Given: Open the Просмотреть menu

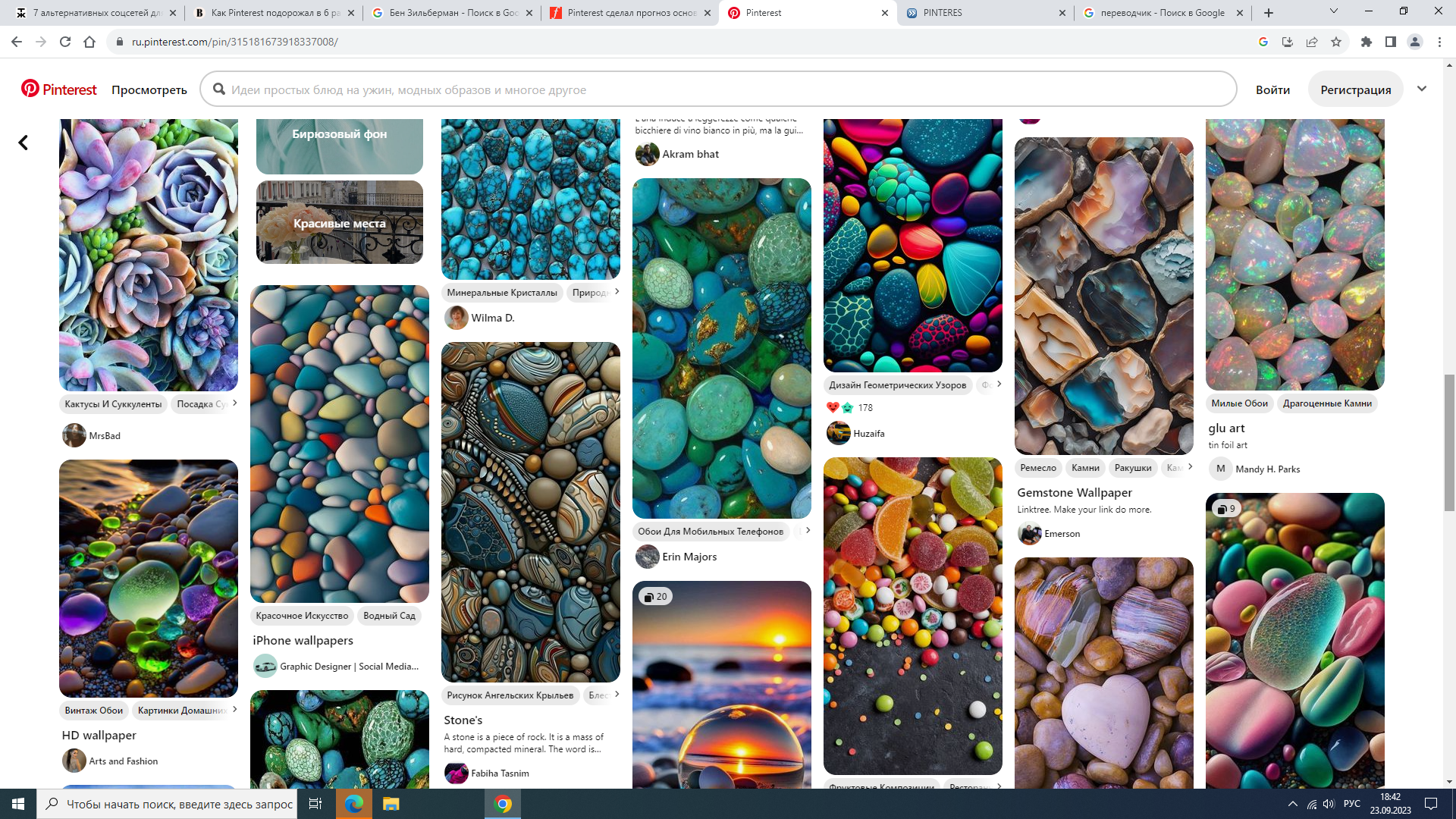Looking at the screenshot, I should [149, 89].
